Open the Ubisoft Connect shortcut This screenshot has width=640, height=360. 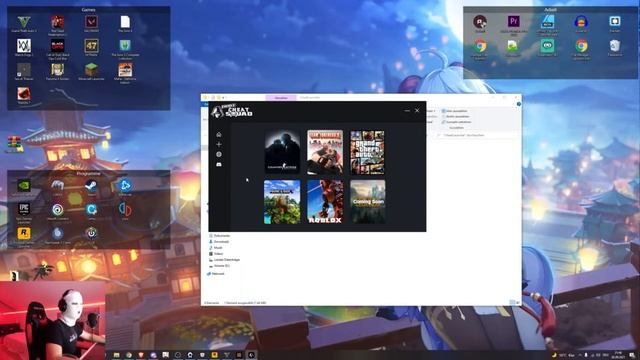tap(58, 211)
